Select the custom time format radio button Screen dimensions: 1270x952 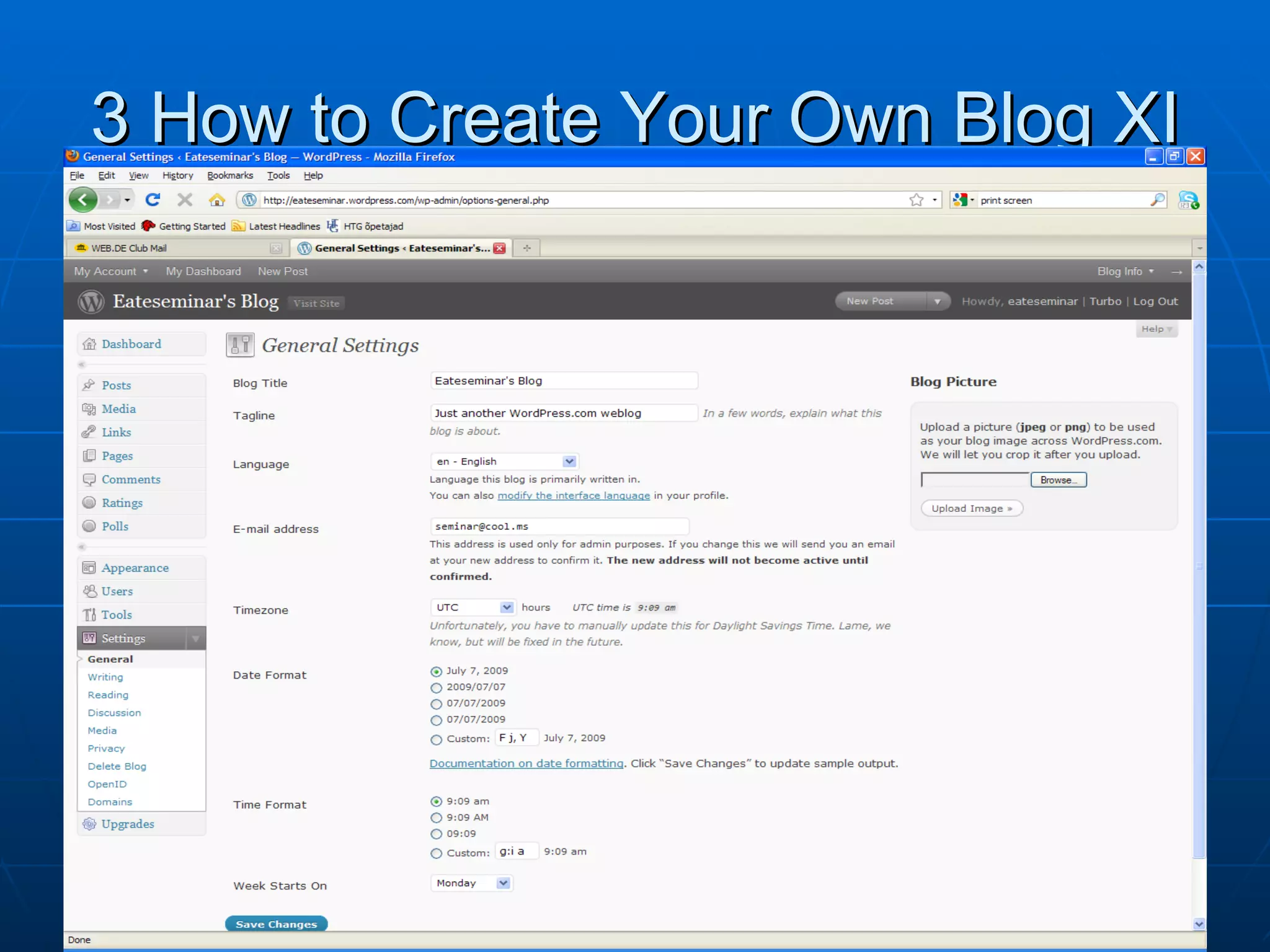click(x=437, y=853)
